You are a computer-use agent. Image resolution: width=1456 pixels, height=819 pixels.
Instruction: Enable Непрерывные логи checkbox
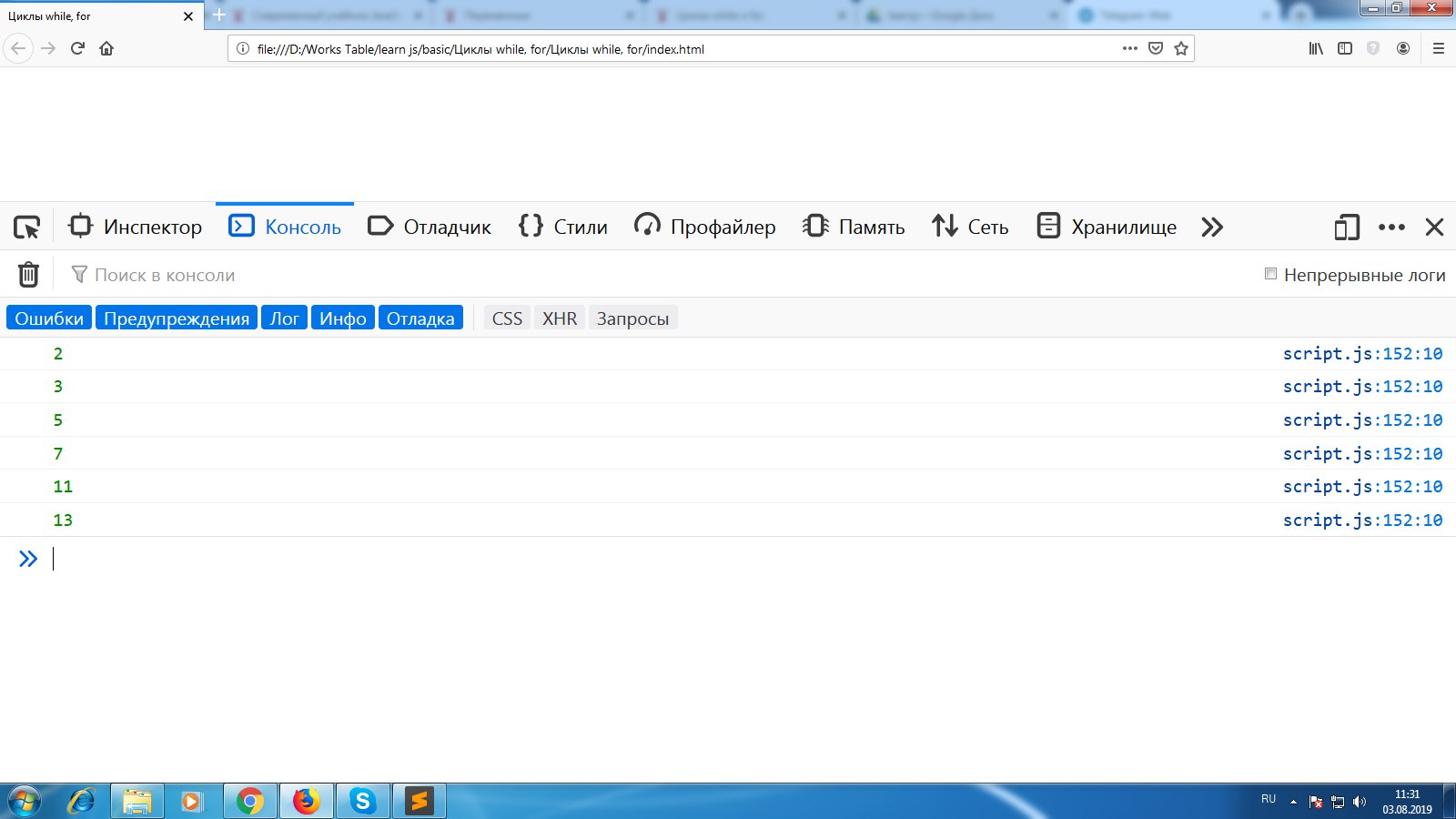(x=1270, y=274)
